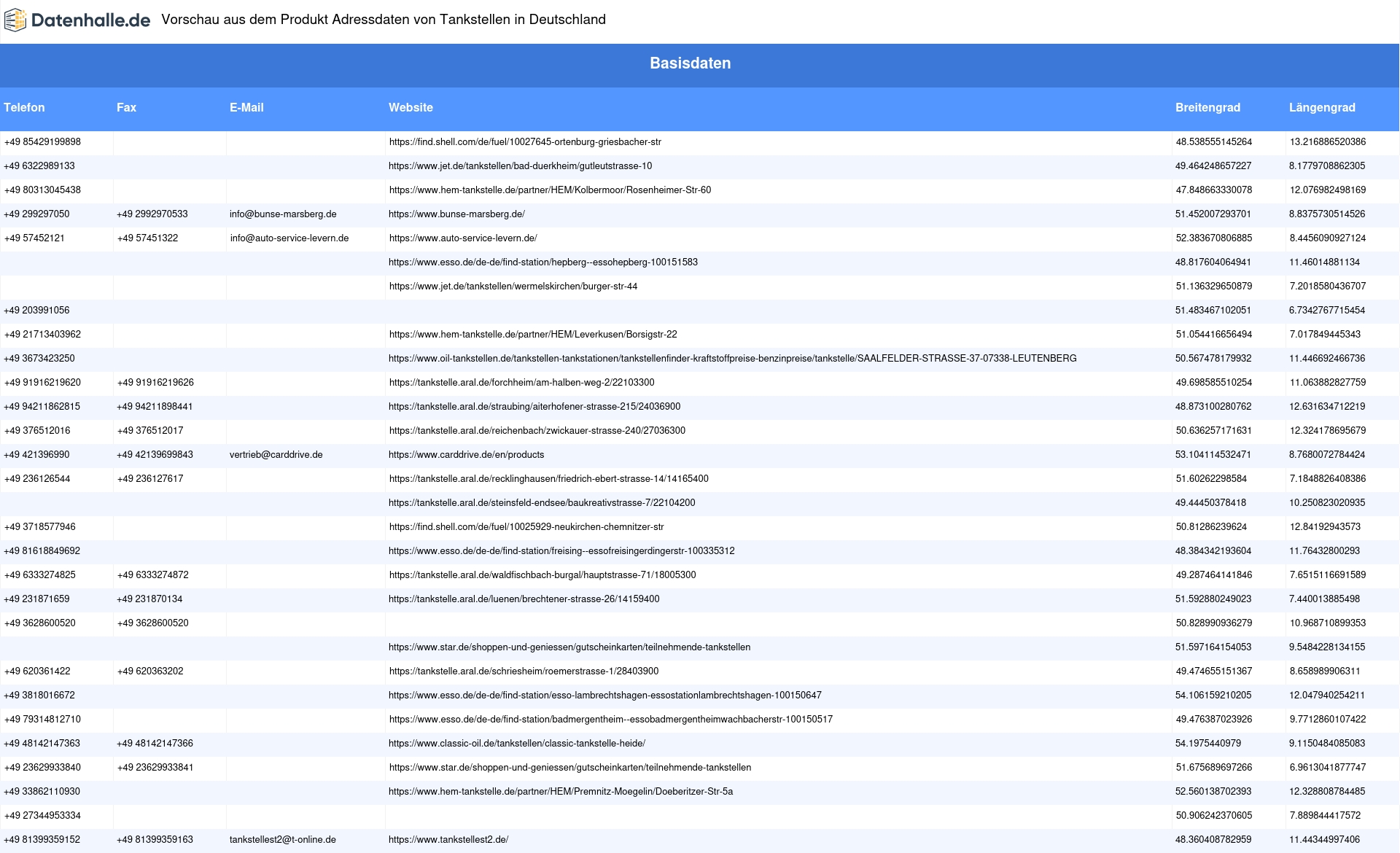Screen dimensions: 1400x853
Task: Open the aral reichenbach zwickauer-strasse URL
Action: tap(537, 431)
